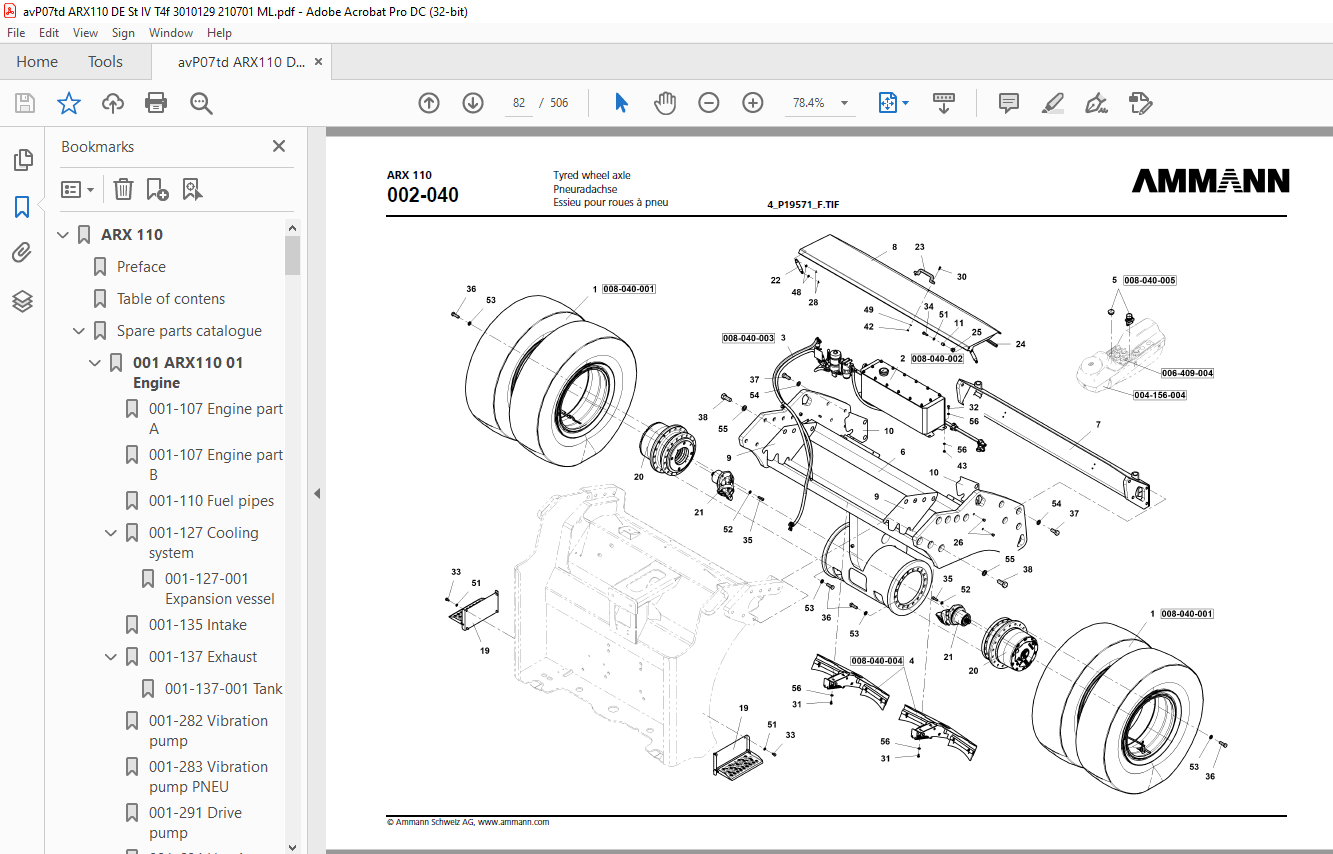Collapse 001 ARX110 01 Engine bookmark
The width and height of the screenshot is (1333, 854).
point(95,363)
